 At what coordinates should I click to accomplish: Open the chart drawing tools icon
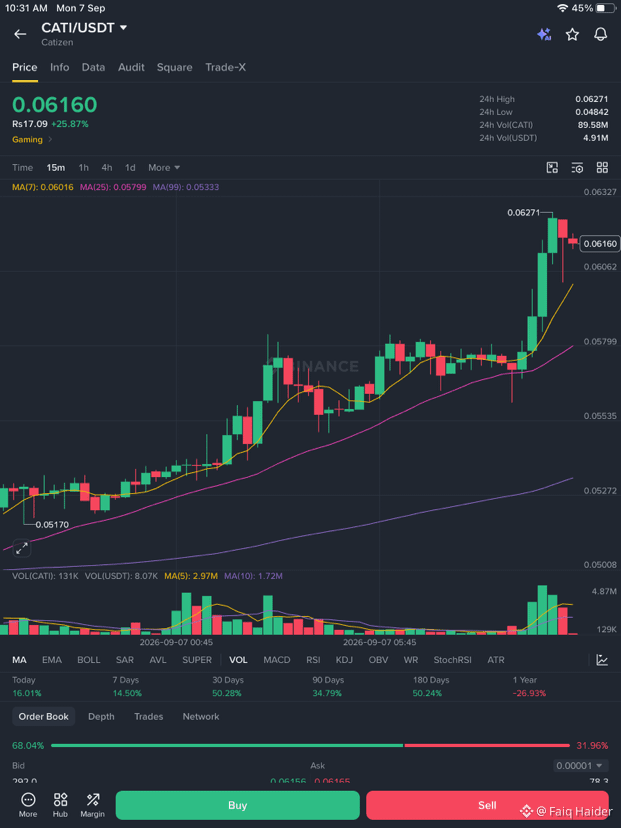click(552, 168)
